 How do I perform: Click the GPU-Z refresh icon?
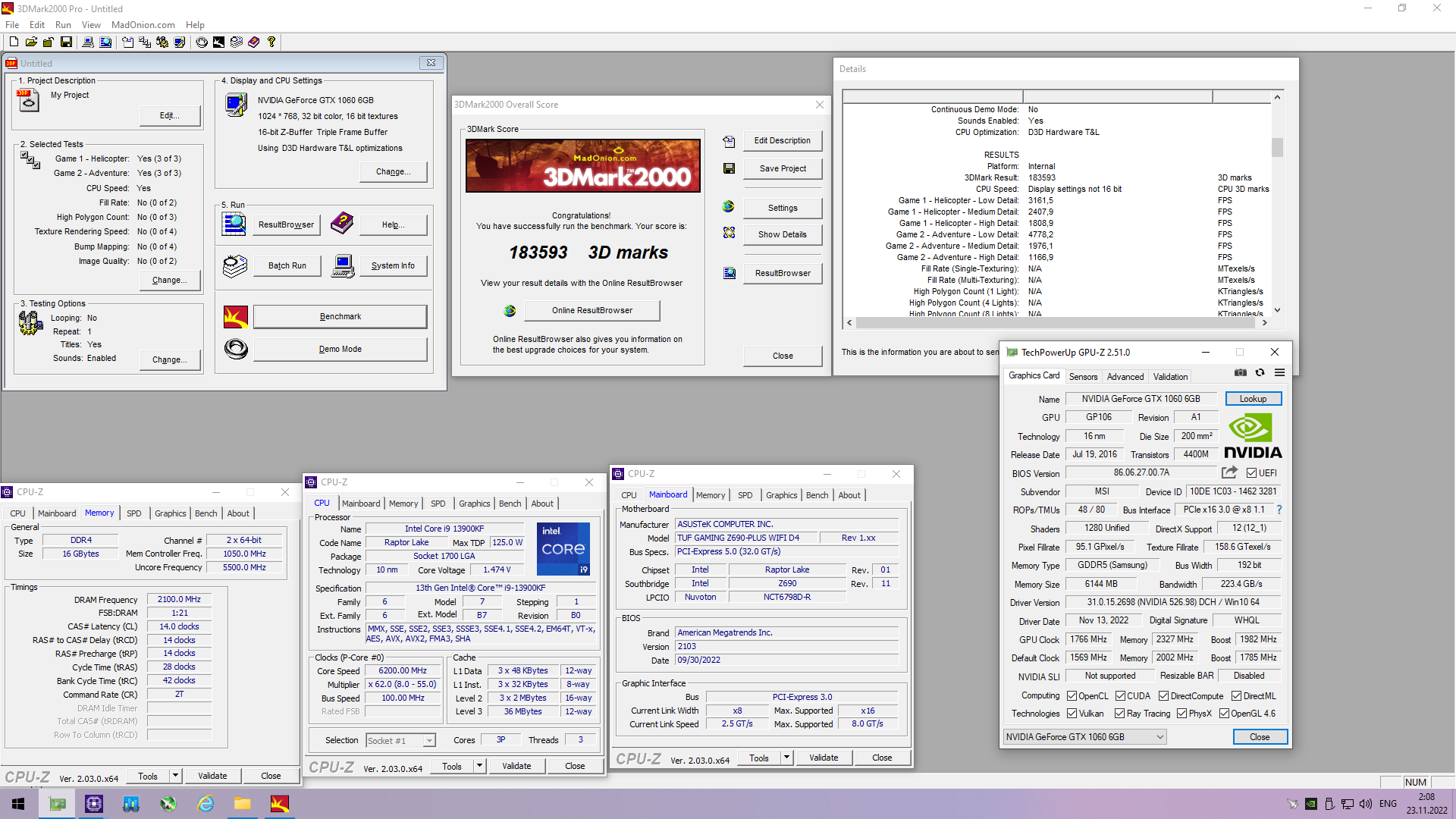point(1260,373)
